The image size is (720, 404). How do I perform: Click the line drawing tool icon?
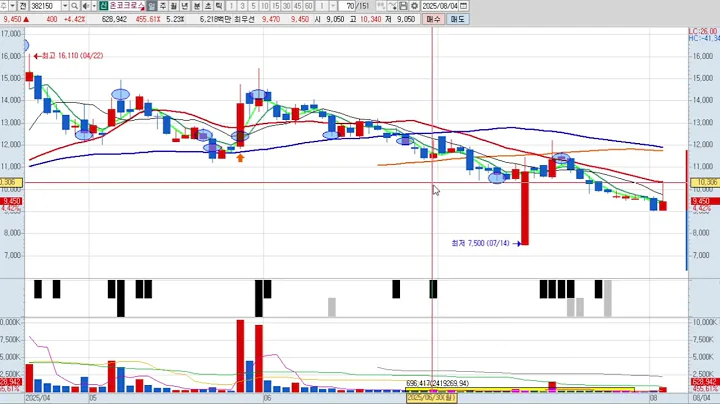[x=392, y=6]
